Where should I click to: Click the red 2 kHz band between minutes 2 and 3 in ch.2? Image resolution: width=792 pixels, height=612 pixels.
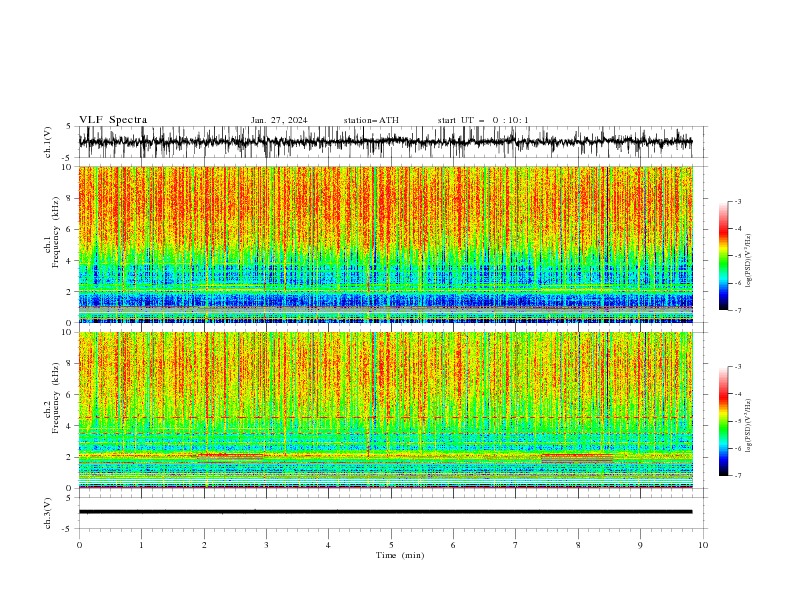pyautogui.click(x=230, y=455)
